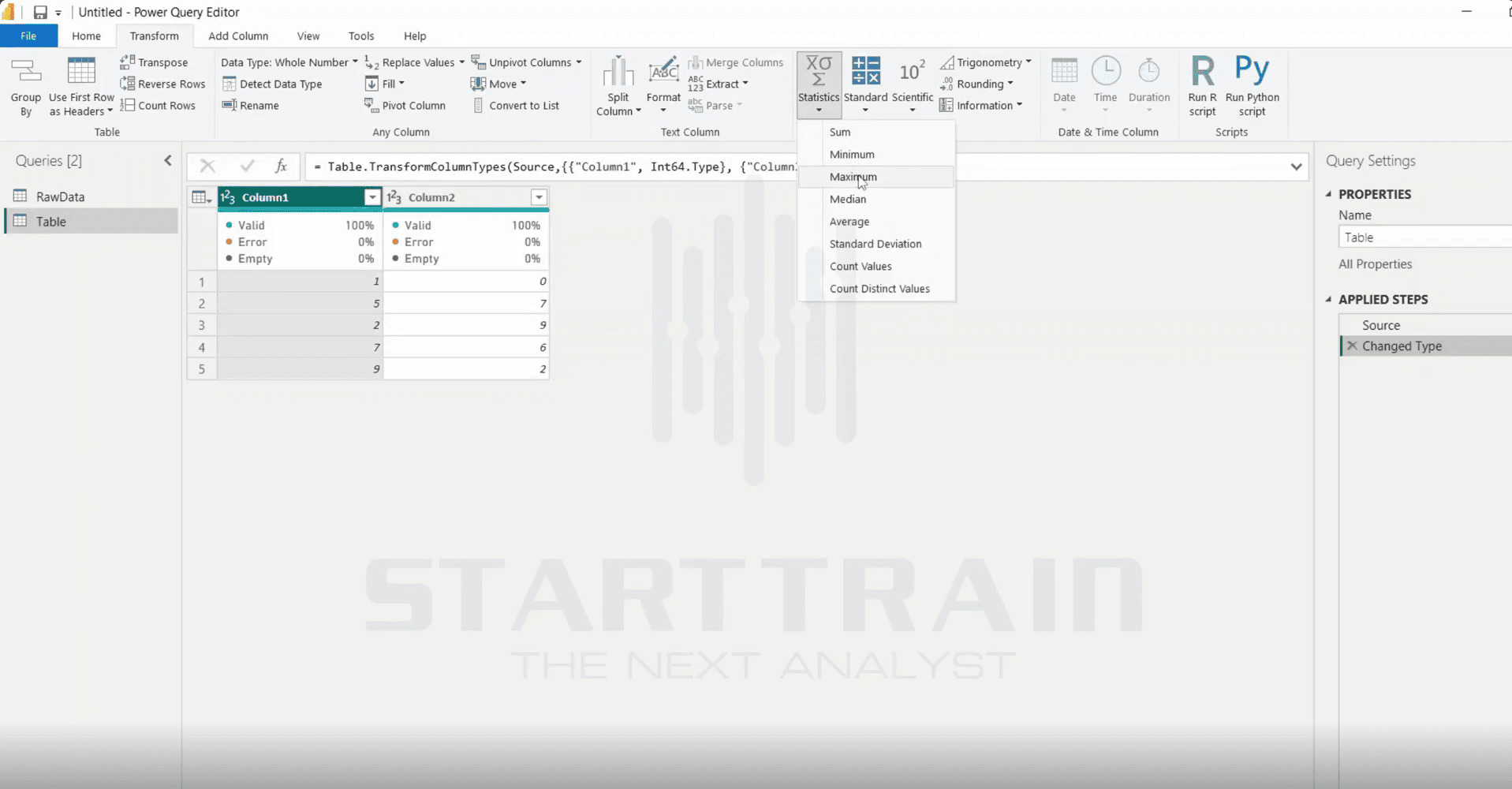This screenshot has height=789, width=1512.
Task: Click the Rename column icon
Action: click(230, 105)
